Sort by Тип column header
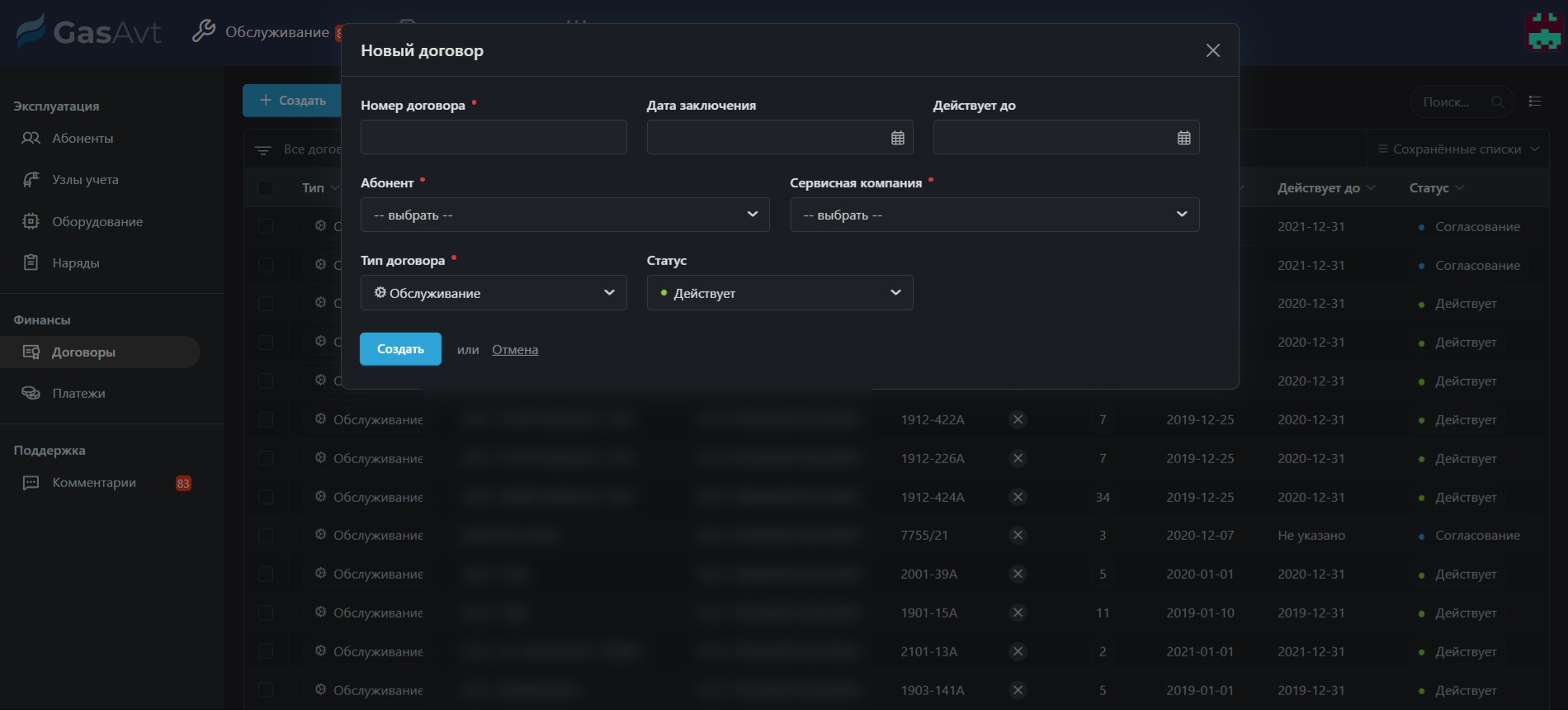The width and height of the screenshot is (1568, 710). pos(320,188)
